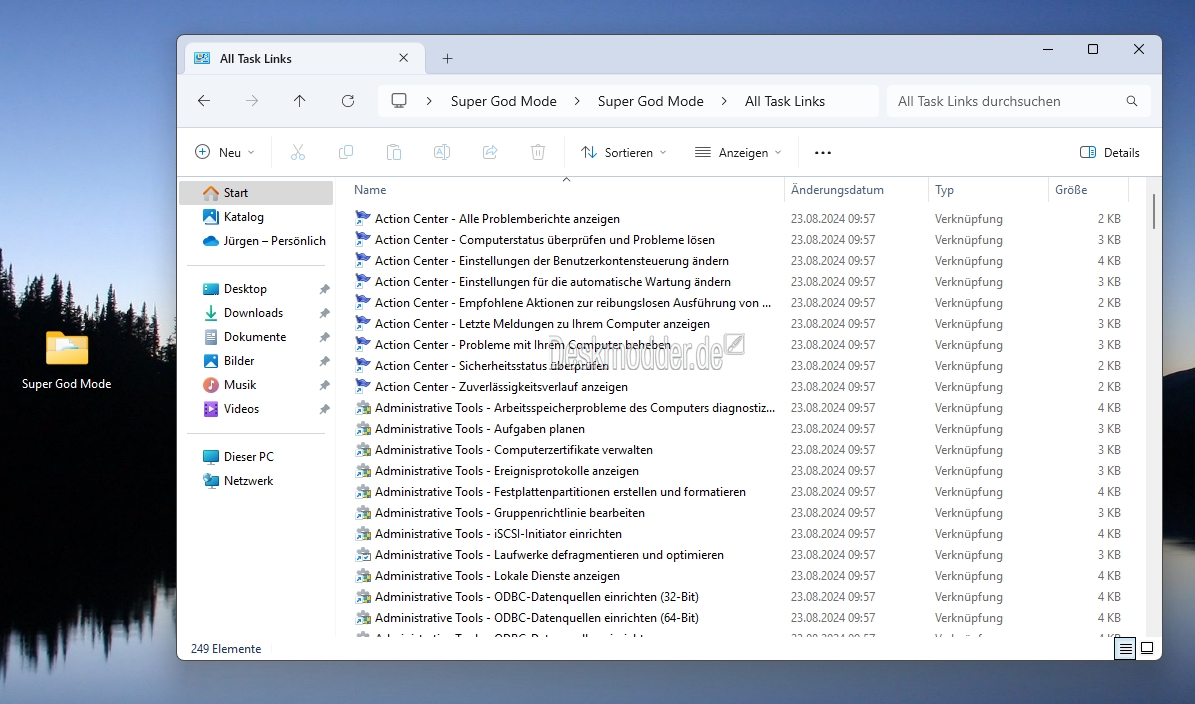Click the Delete trash icon
This screenshot has height=704, width=1195.
[x=538, y=152]
